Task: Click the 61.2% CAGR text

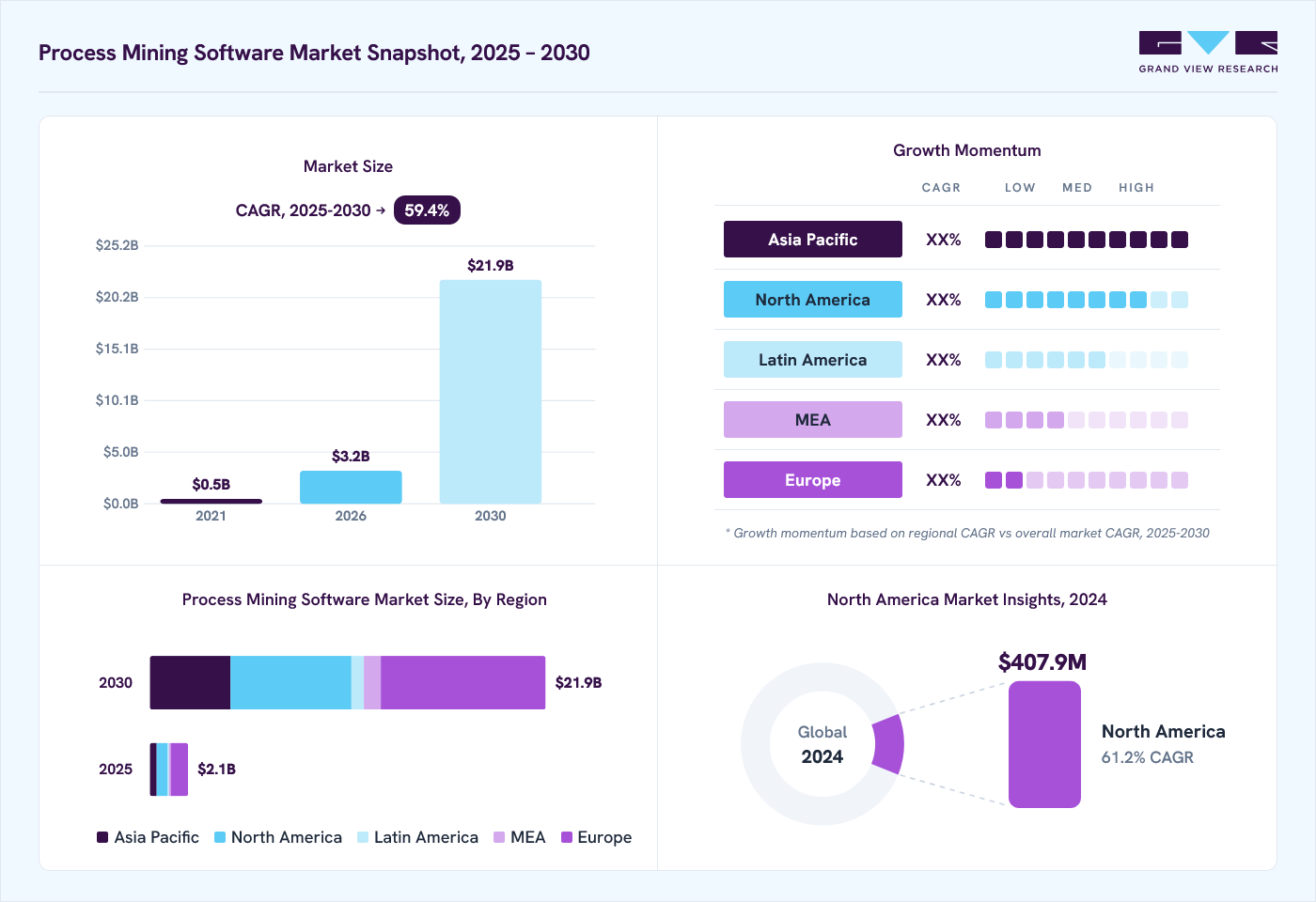Action: click(x=1148, y=757)
